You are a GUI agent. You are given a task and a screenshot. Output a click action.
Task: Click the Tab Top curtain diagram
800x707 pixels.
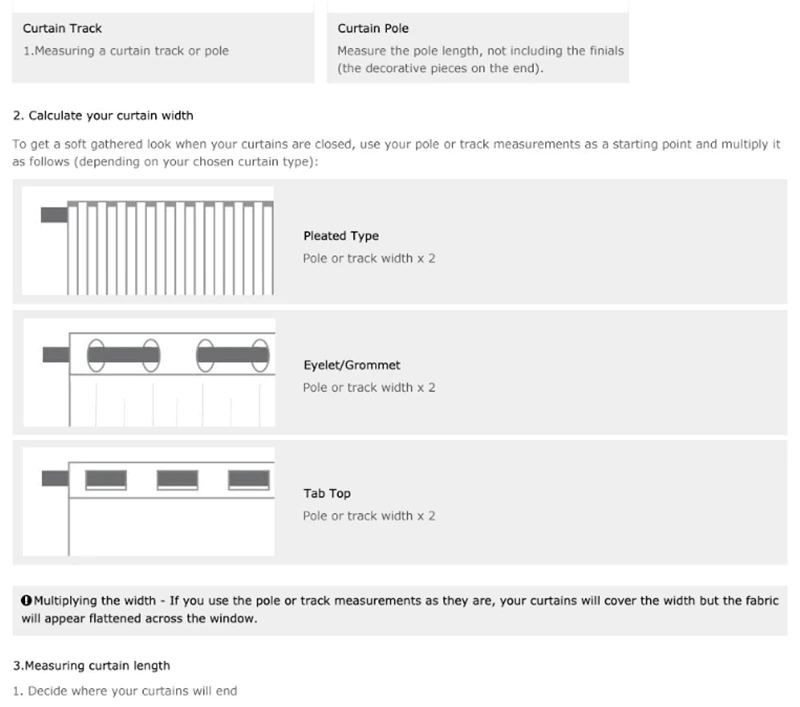pyautogui.click(x=156, y=499)
